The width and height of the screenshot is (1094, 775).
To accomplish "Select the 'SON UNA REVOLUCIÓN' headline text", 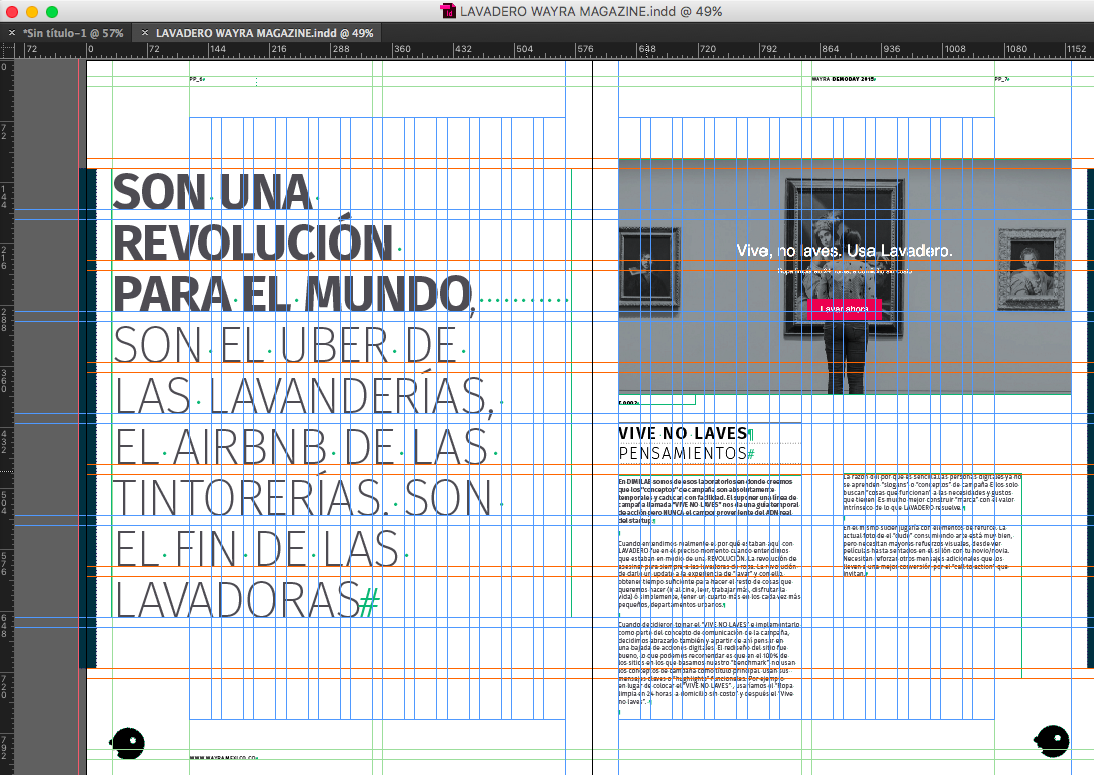I will (x=252, y=217).
